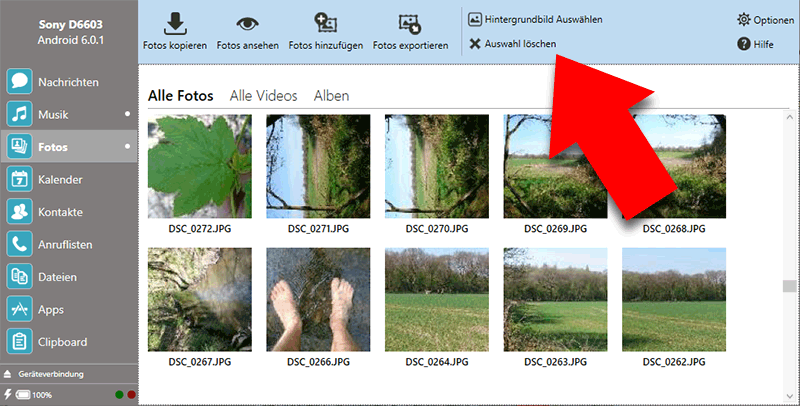This screenshot has height=406, width=800.
Task: Open the Hilfe help link
Action: 757,44
